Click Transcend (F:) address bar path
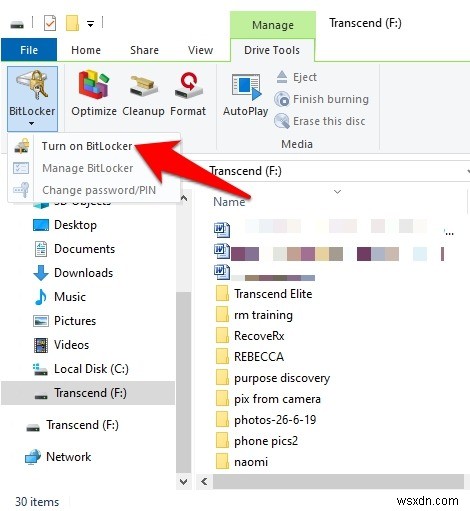 246,171
